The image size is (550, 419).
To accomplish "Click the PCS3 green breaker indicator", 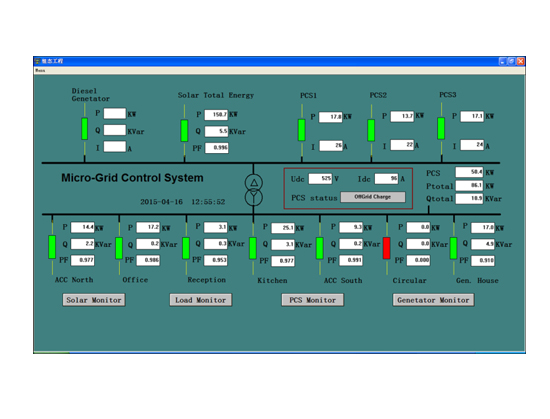I will point(441,128).
